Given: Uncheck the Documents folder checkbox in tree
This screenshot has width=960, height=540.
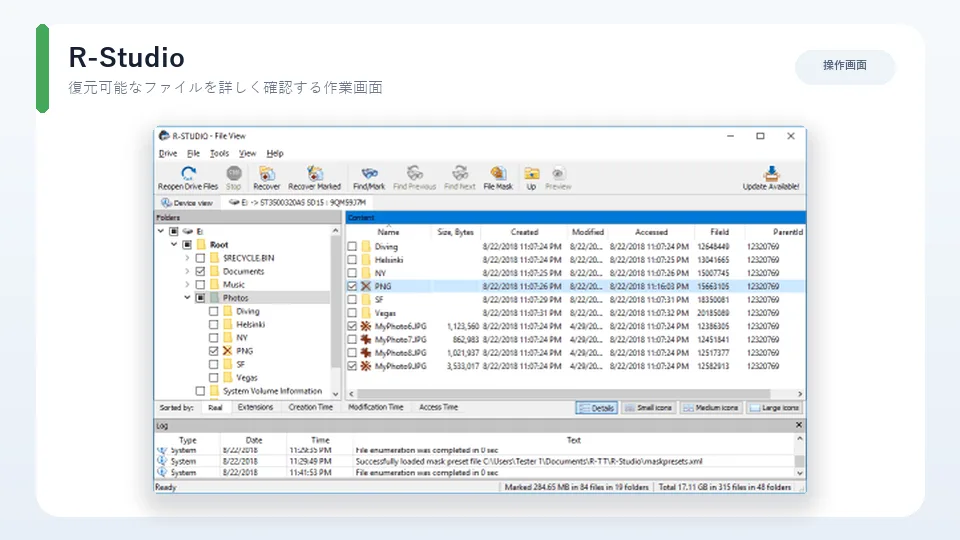Looking at the screenshot, I should (x=200, y=271).
